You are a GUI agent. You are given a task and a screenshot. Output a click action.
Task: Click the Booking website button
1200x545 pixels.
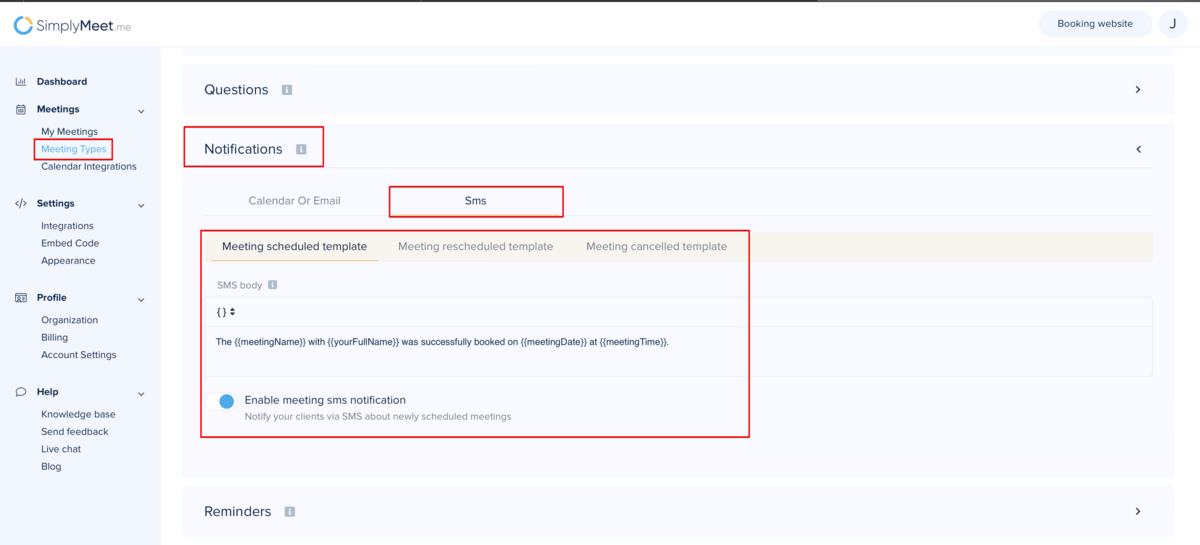coord(1095,24)
